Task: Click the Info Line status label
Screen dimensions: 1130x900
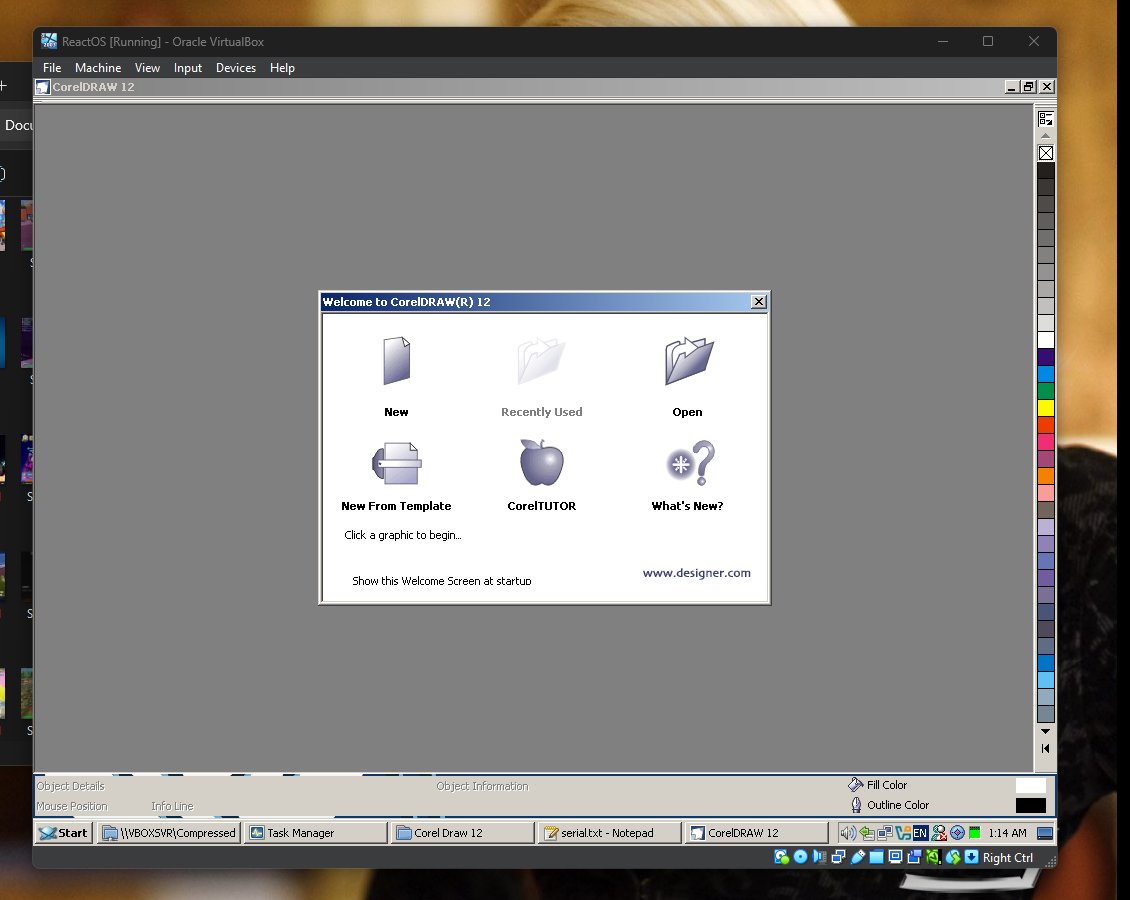Action: [172, 806]
